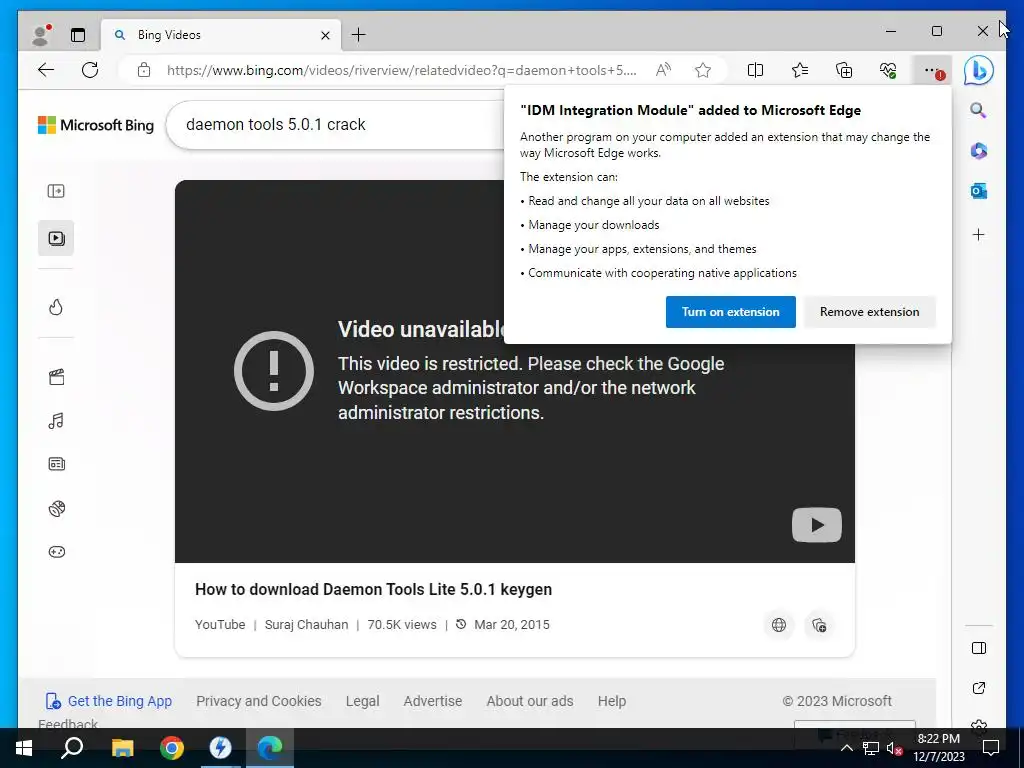The image size is (1024, 768).
Task: Expand Bing videos left menu
Action: (x=56, y=191)
